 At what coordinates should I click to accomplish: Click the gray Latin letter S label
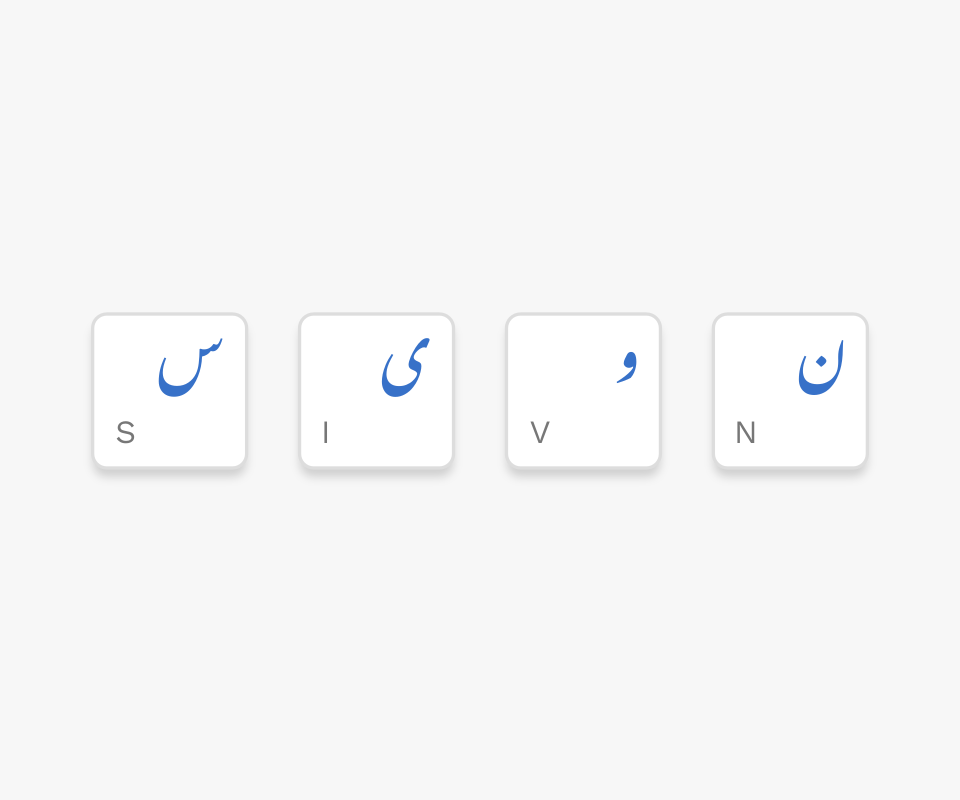click(126, 433)
